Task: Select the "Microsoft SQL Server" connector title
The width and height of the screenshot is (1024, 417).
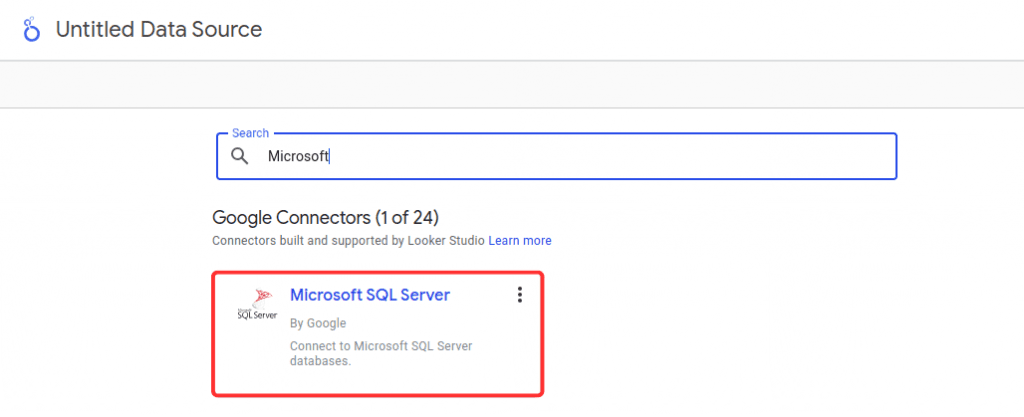Action: coord(369,294)
